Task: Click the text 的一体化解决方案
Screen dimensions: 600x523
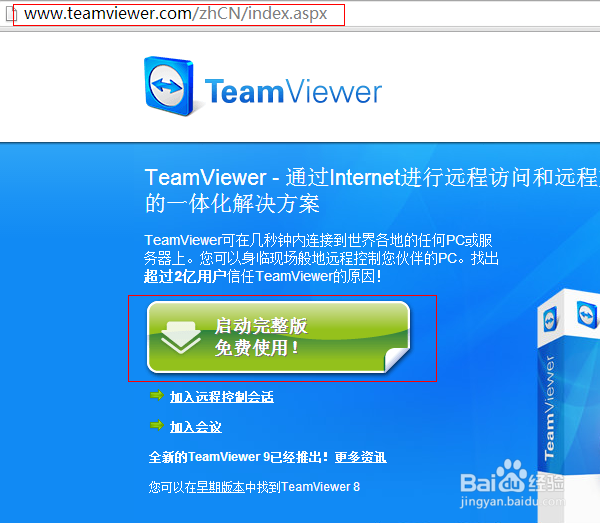Action: tap(232, 203)
